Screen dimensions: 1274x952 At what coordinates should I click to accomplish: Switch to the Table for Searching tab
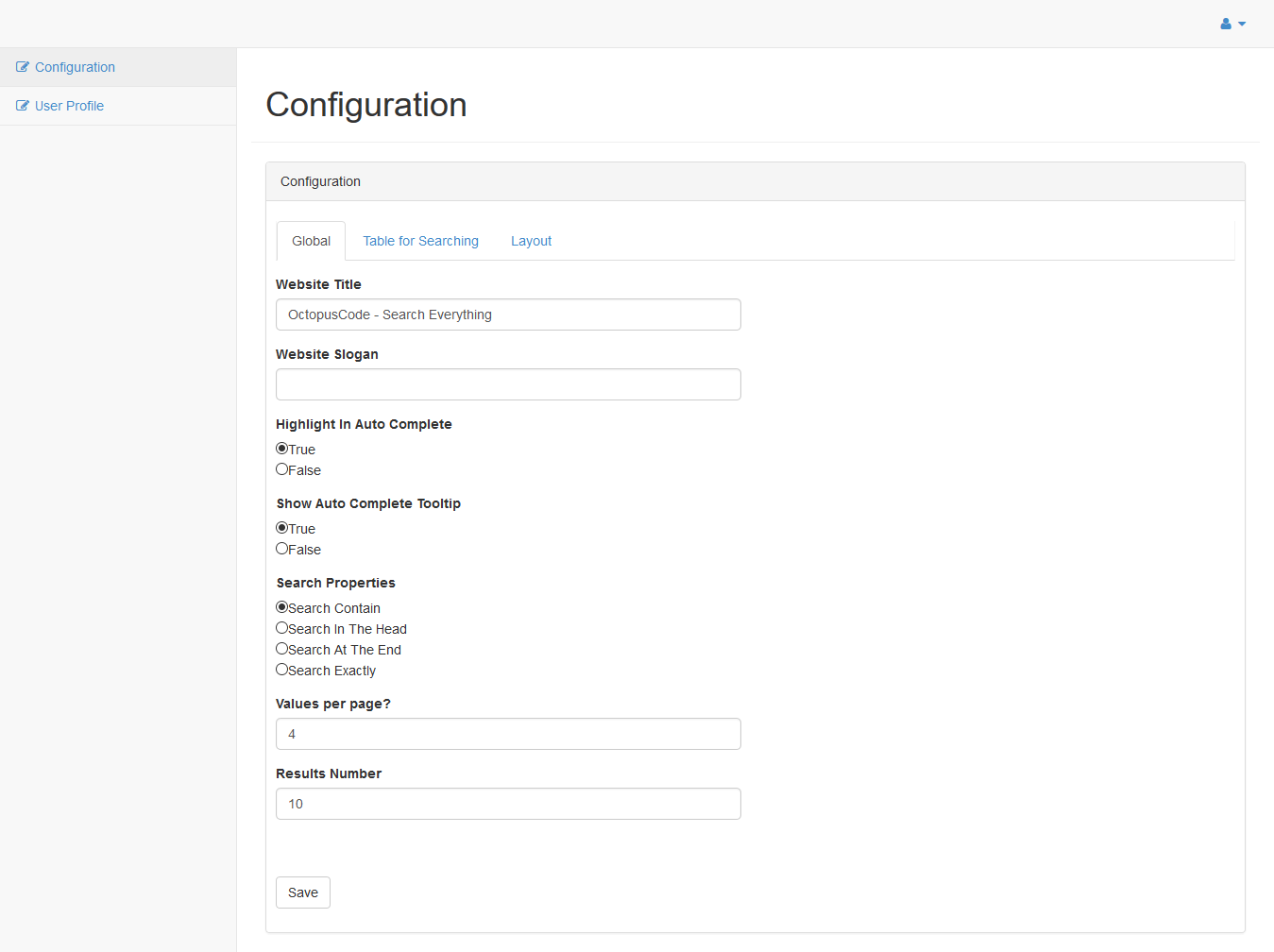[420, 241]
